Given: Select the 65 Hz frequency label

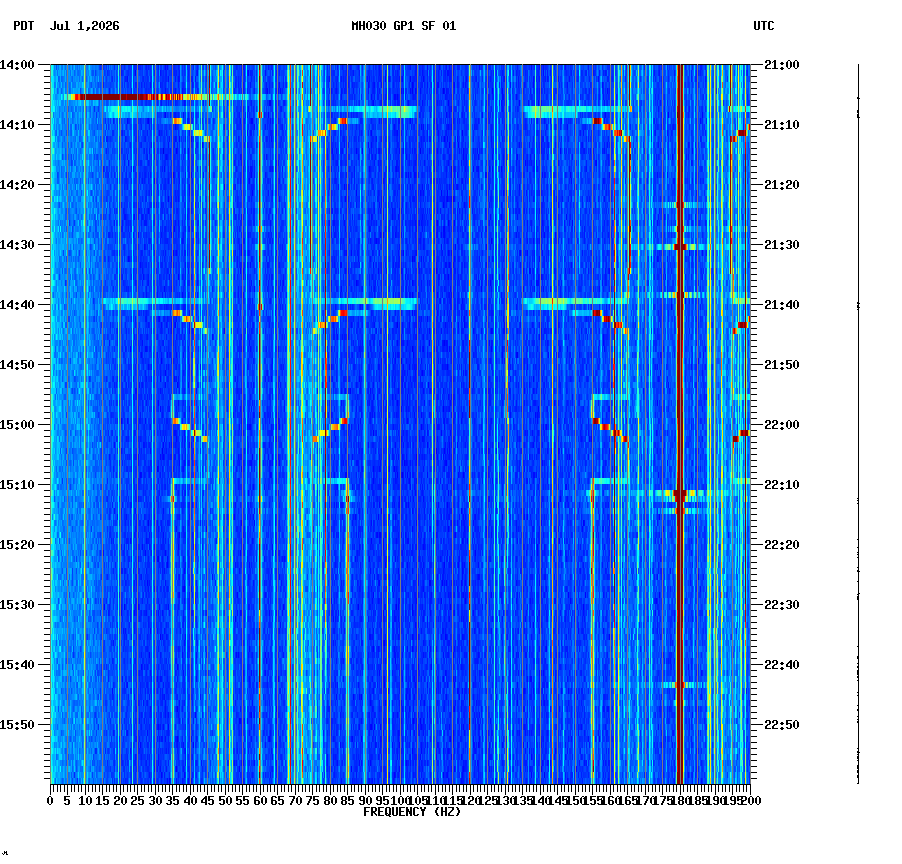Looking at the screenshot, I should click(x=278, y=801).
